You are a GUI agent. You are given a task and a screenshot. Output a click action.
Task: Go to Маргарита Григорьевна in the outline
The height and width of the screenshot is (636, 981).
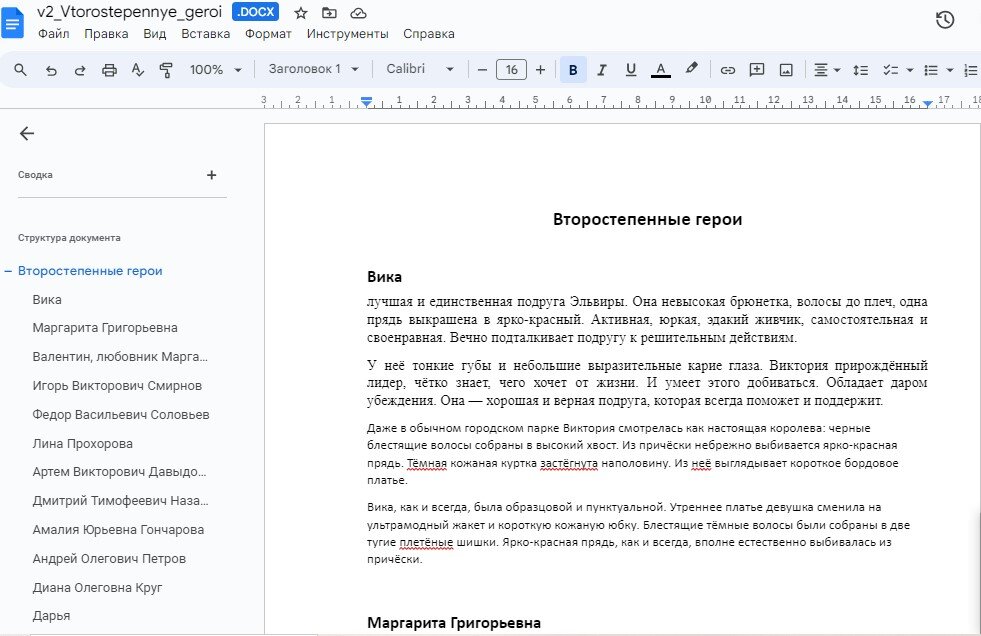click(x=105, y=328)
